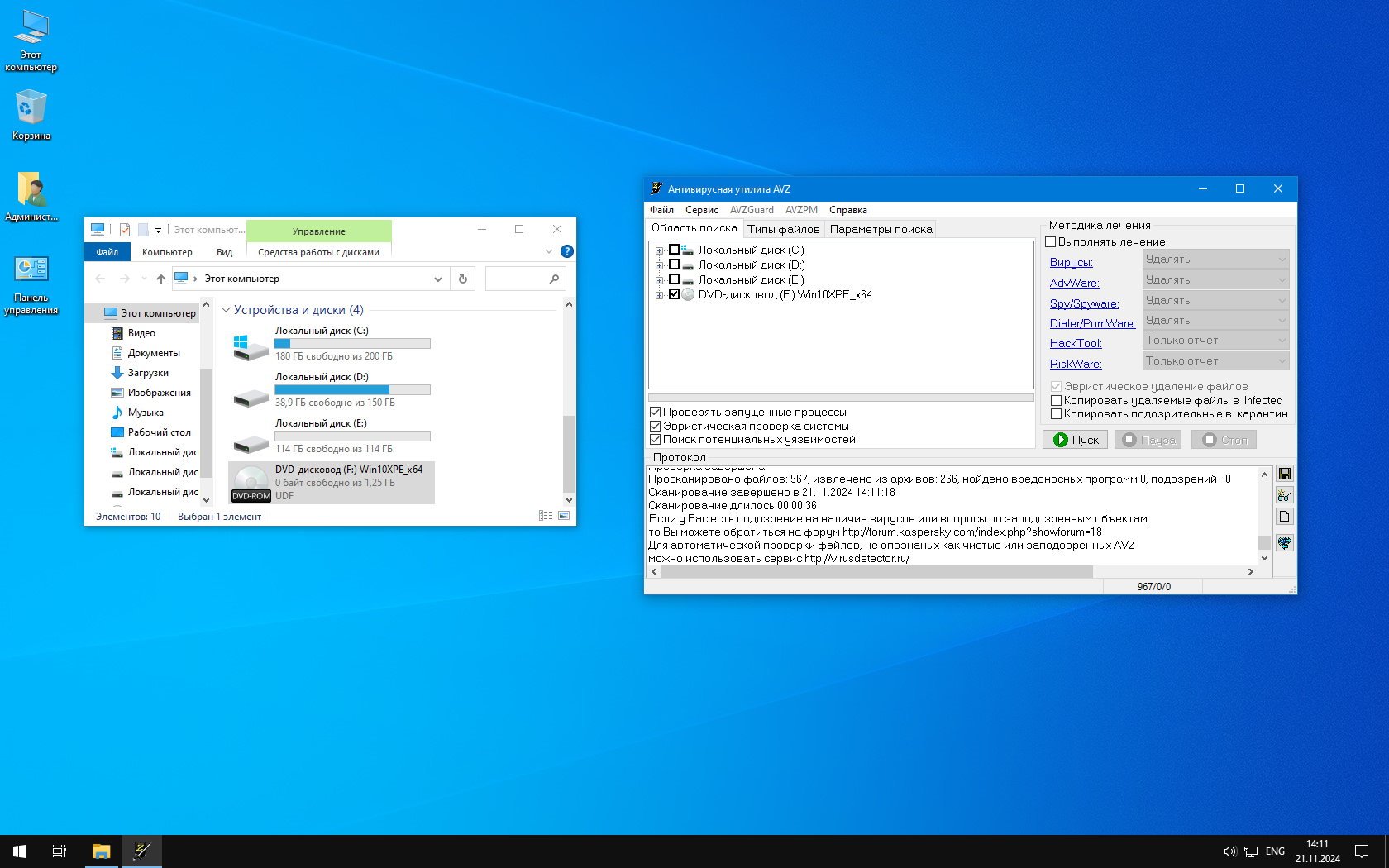The height and width of the screenshot is (868, 1389).
Task: Check the Локальный диск (C:) scan box
Action: pos(674,250)
